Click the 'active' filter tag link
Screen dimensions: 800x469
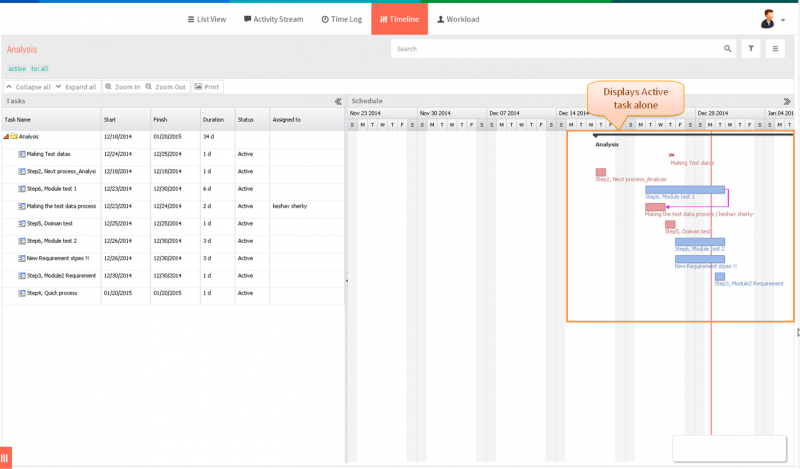(x=17, y=68)
